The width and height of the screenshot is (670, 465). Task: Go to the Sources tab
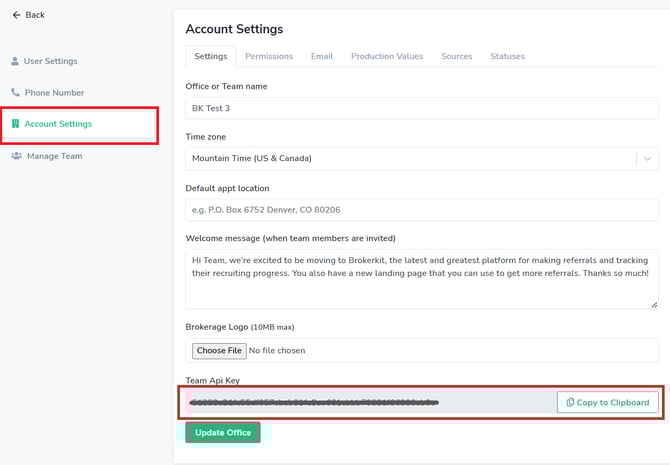(x=456, y=56)
